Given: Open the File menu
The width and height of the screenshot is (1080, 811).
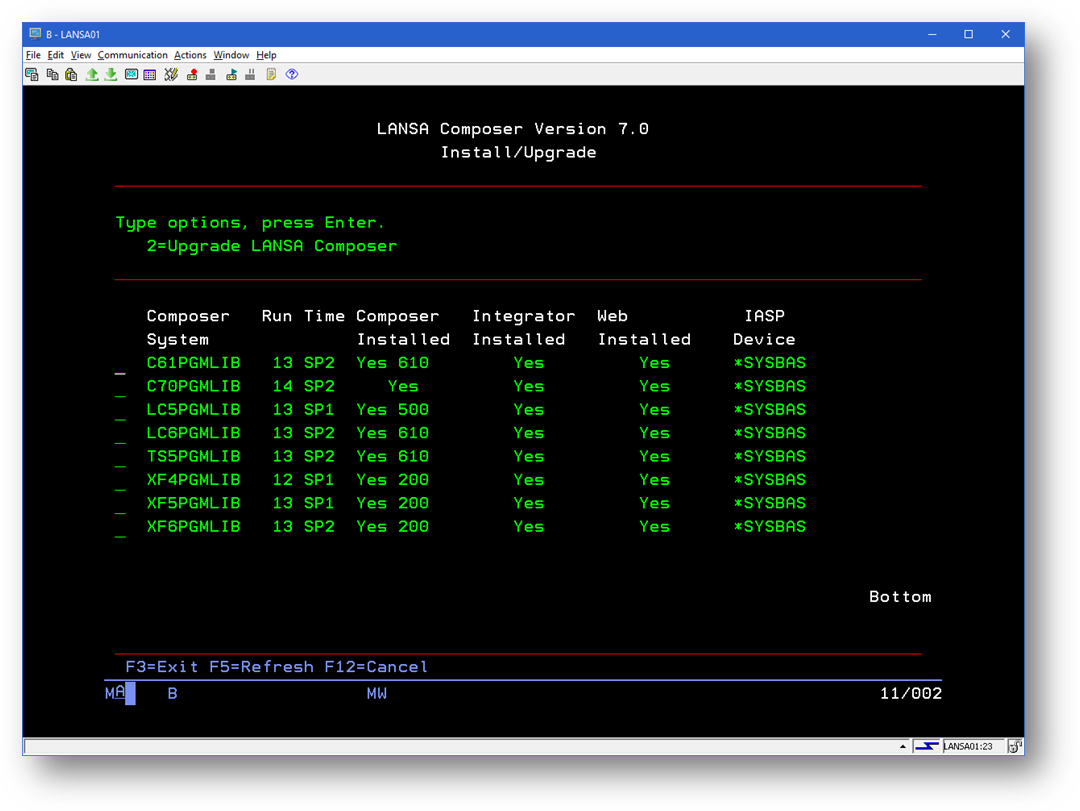Looking at the screenshot, I should (33, 55).
